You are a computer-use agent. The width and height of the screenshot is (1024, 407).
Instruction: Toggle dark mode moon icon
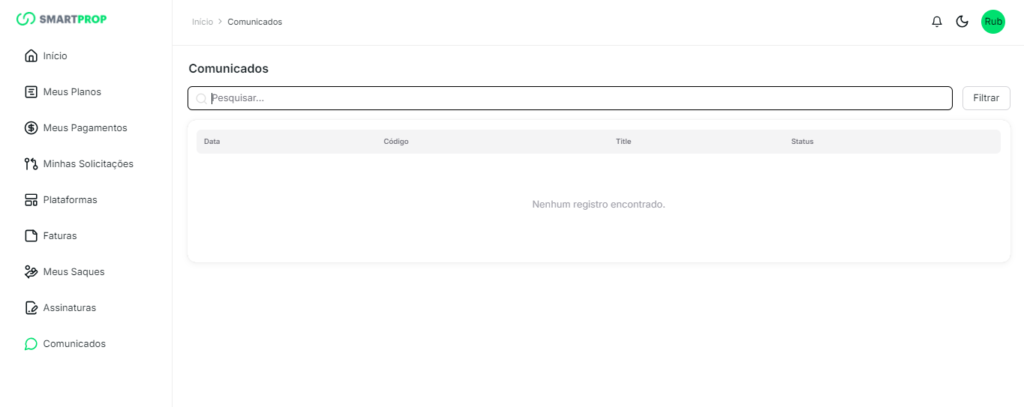click(x=962, y=22)
